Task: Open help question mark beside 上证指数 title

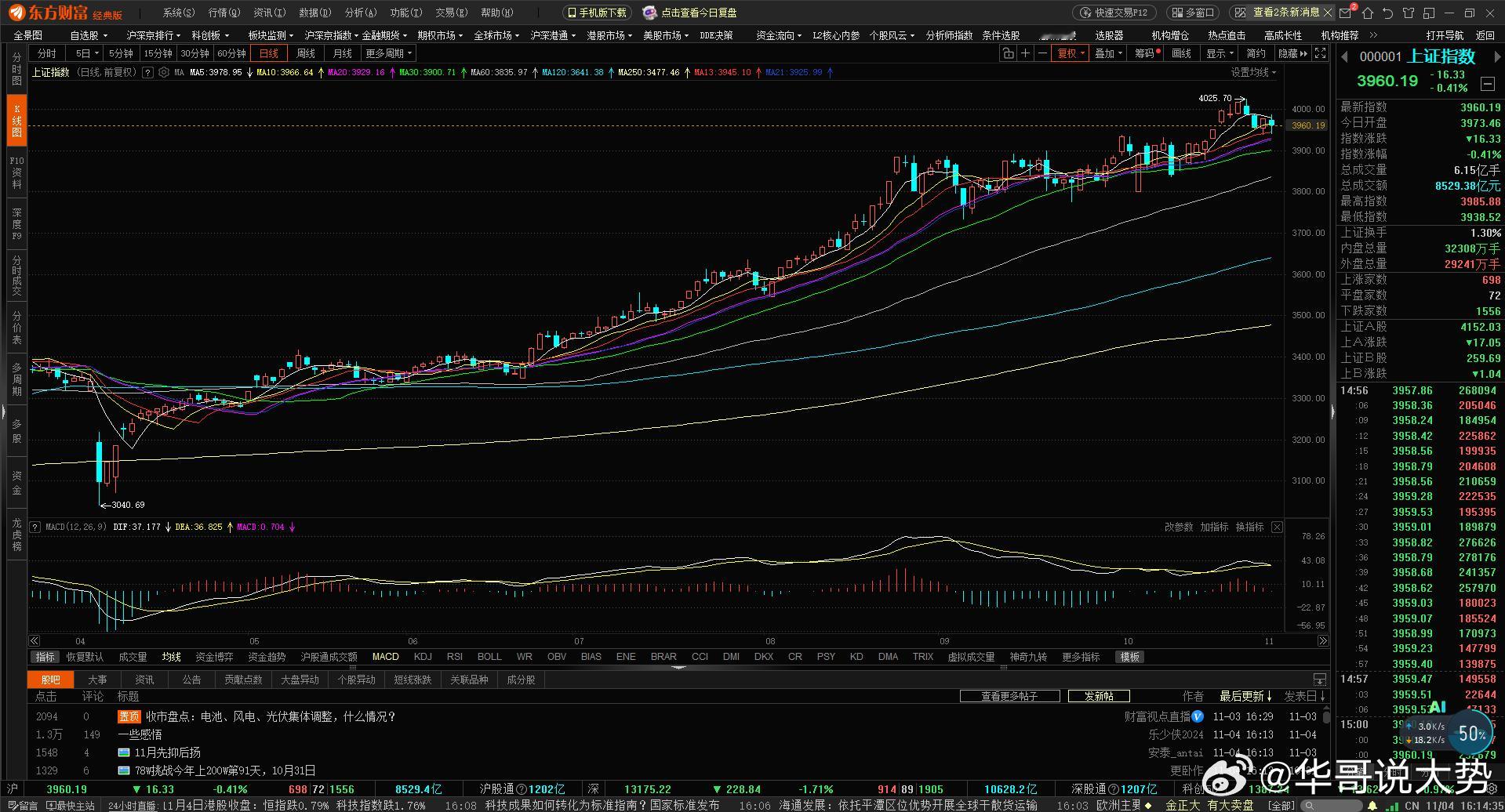Action: click(147, 72)
